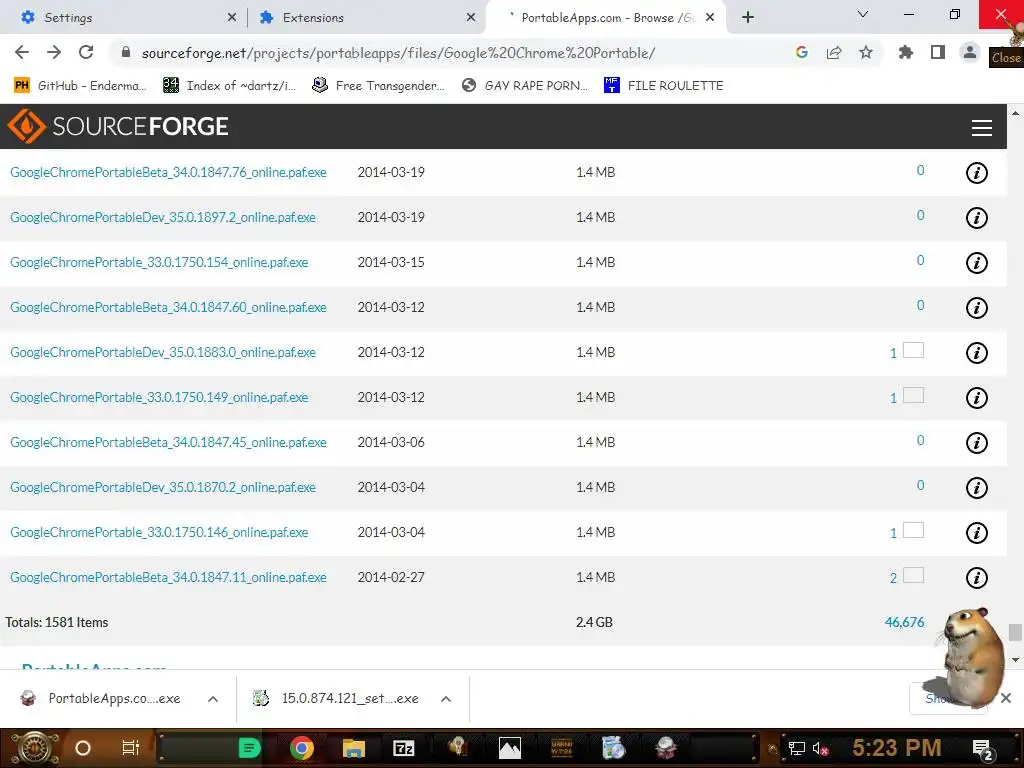Expand options for 15.0.874.121_set download
Viewport: 1024px width, 768px height.
click(x=446, y=699)
